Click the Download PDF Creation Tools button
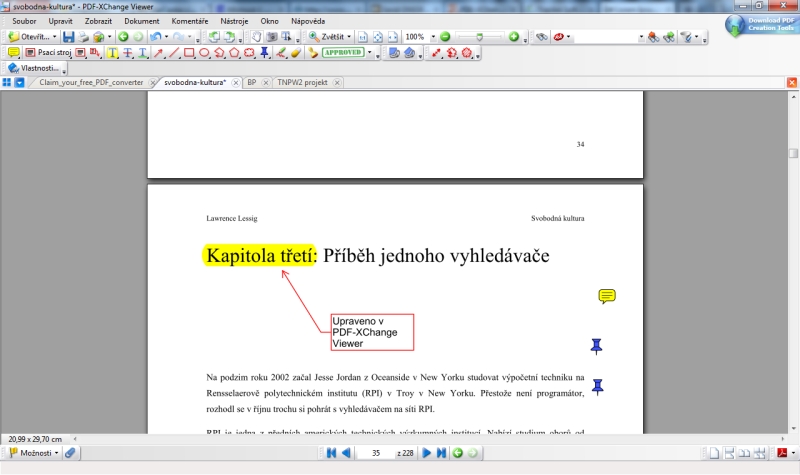The image size is (800, 475). point(760,24)
